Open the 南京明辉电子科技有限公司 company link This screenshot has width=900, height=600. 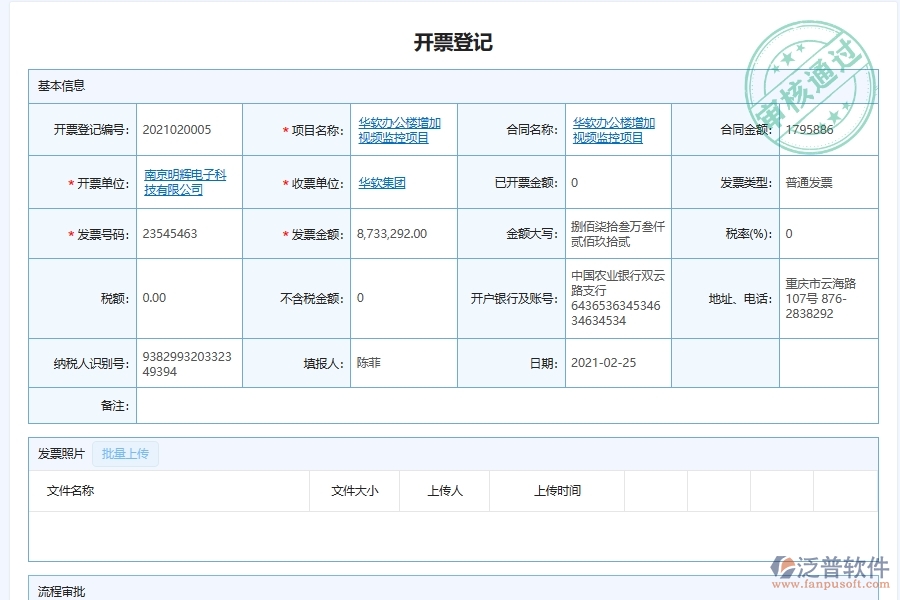[x=188, y=181]
